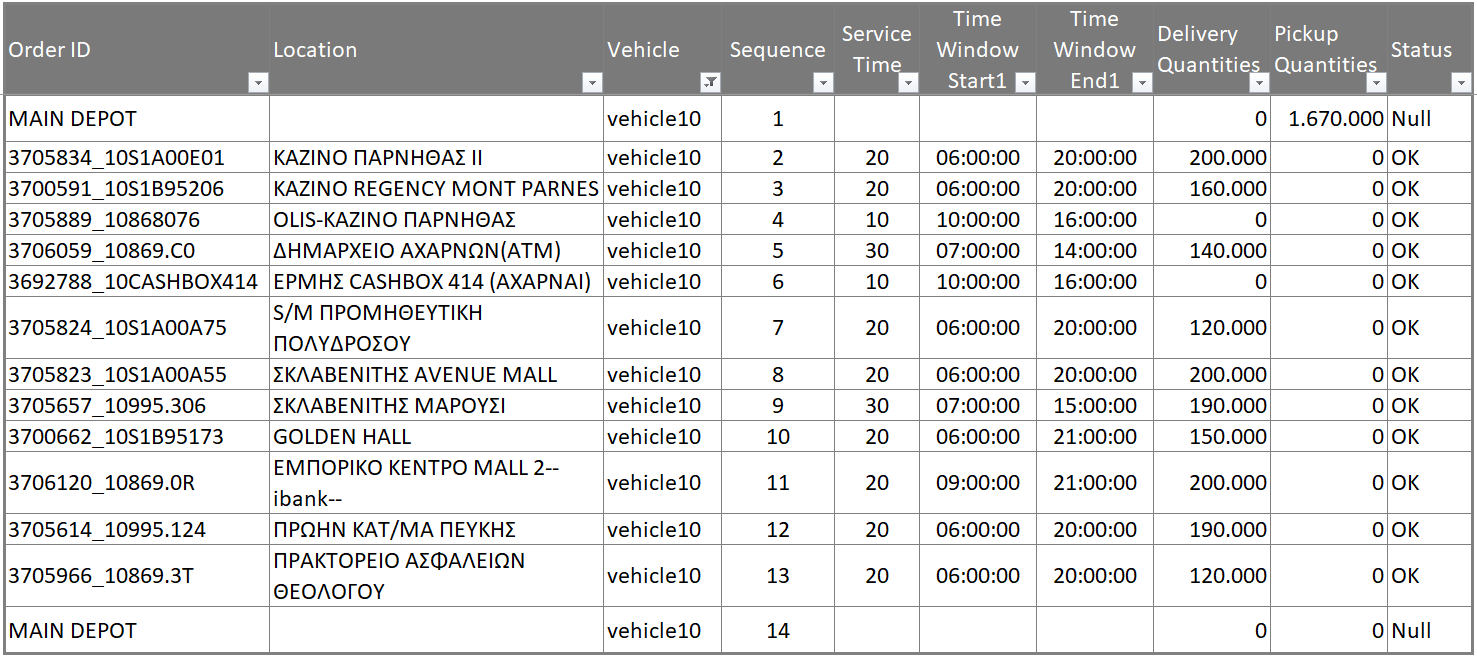
Task: Select the GOLDEN HALL location cell
Action: (x=436, y=437)
